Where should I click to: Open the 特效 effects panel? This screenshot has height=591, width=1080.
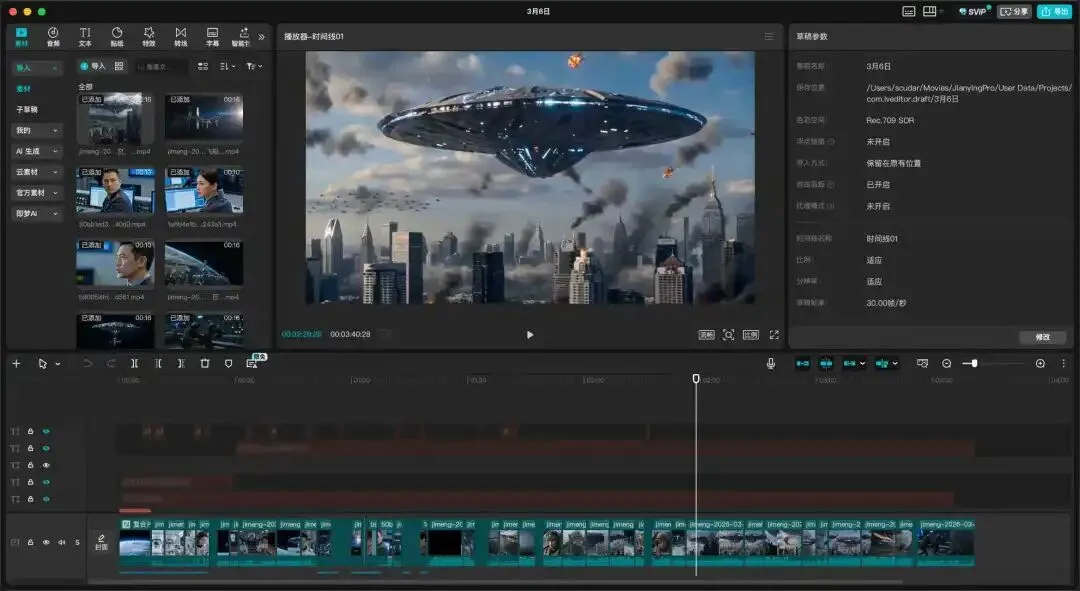pyautogui.click(x=149, y=37)
